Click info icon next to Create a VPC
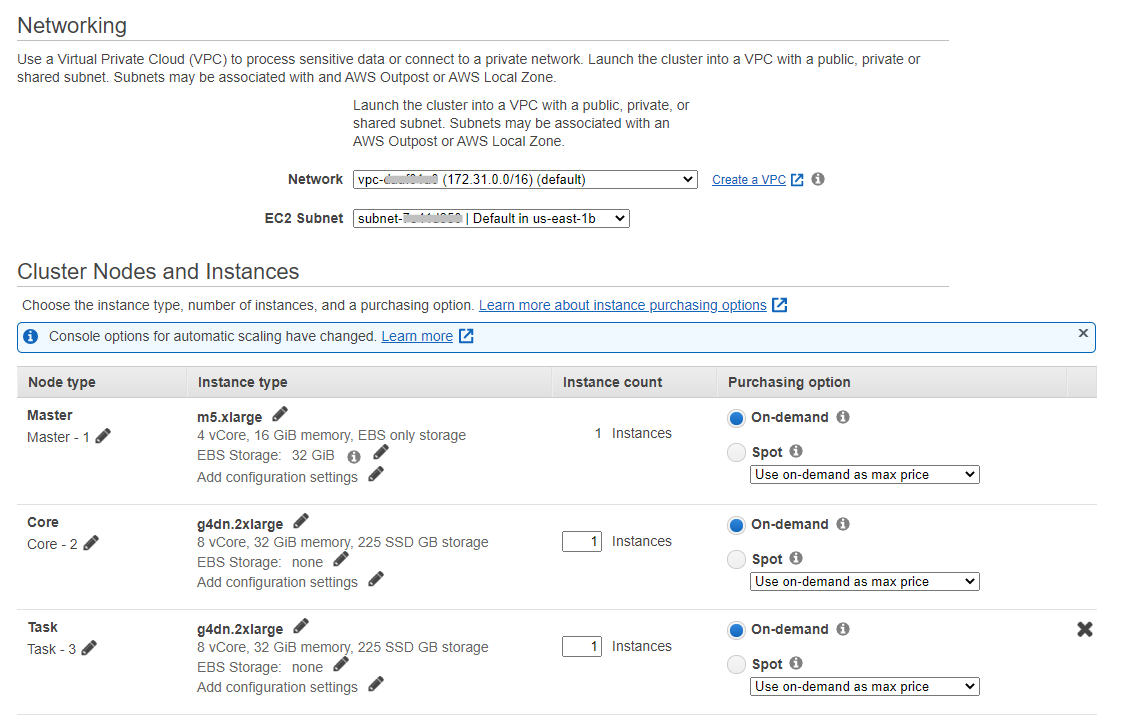 (818, 180)
